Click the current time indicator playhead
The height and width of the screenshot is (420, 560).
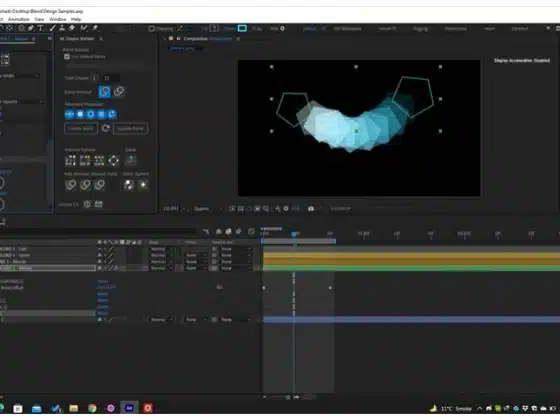click(x=294, y=234)
